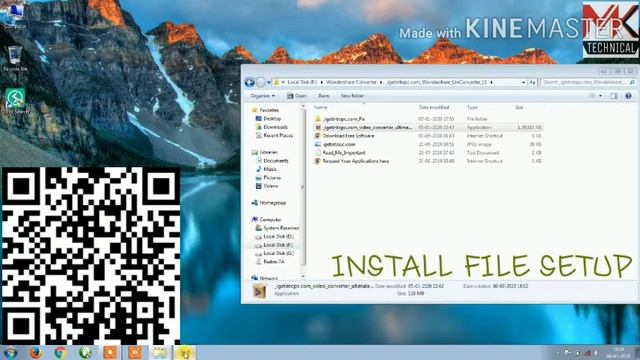Change the view with the views icon
Image resolution: width=640 pixels, height=360 pixels.
coord(592,96)
